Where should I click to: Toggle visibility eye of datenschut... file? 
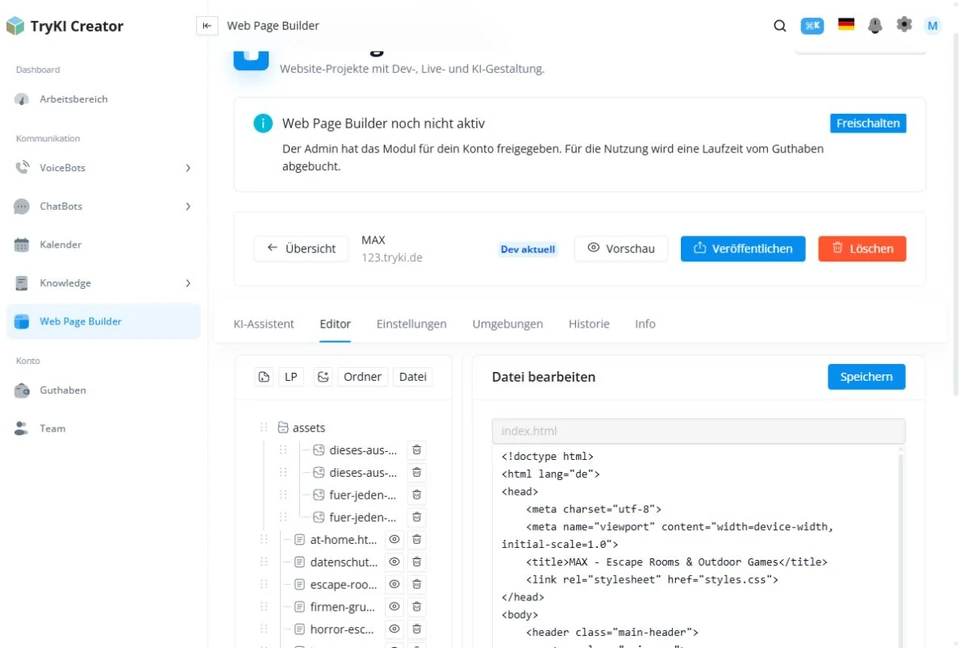[394, 562]
